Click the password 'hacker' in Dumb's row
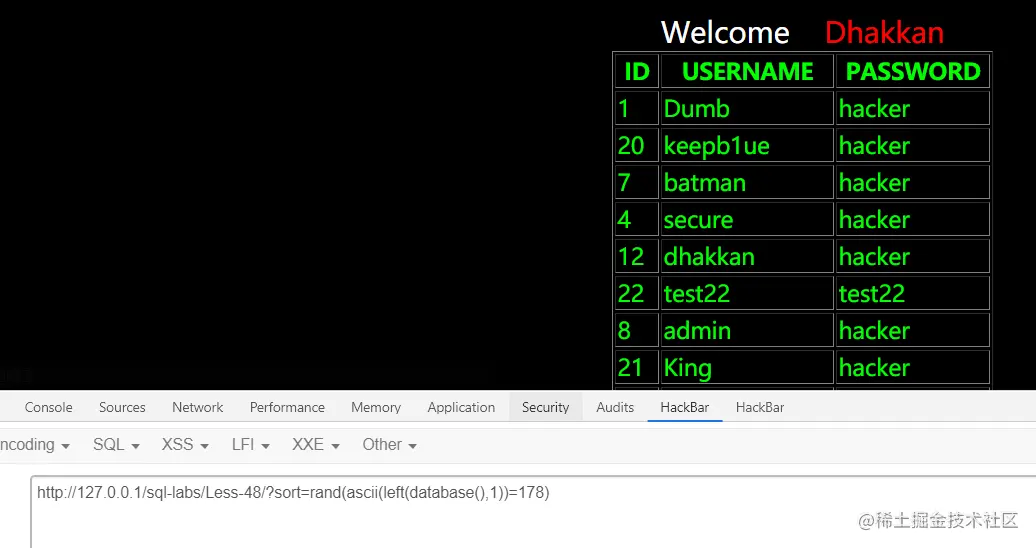1036x548 pixels. [x=912, y=108]
